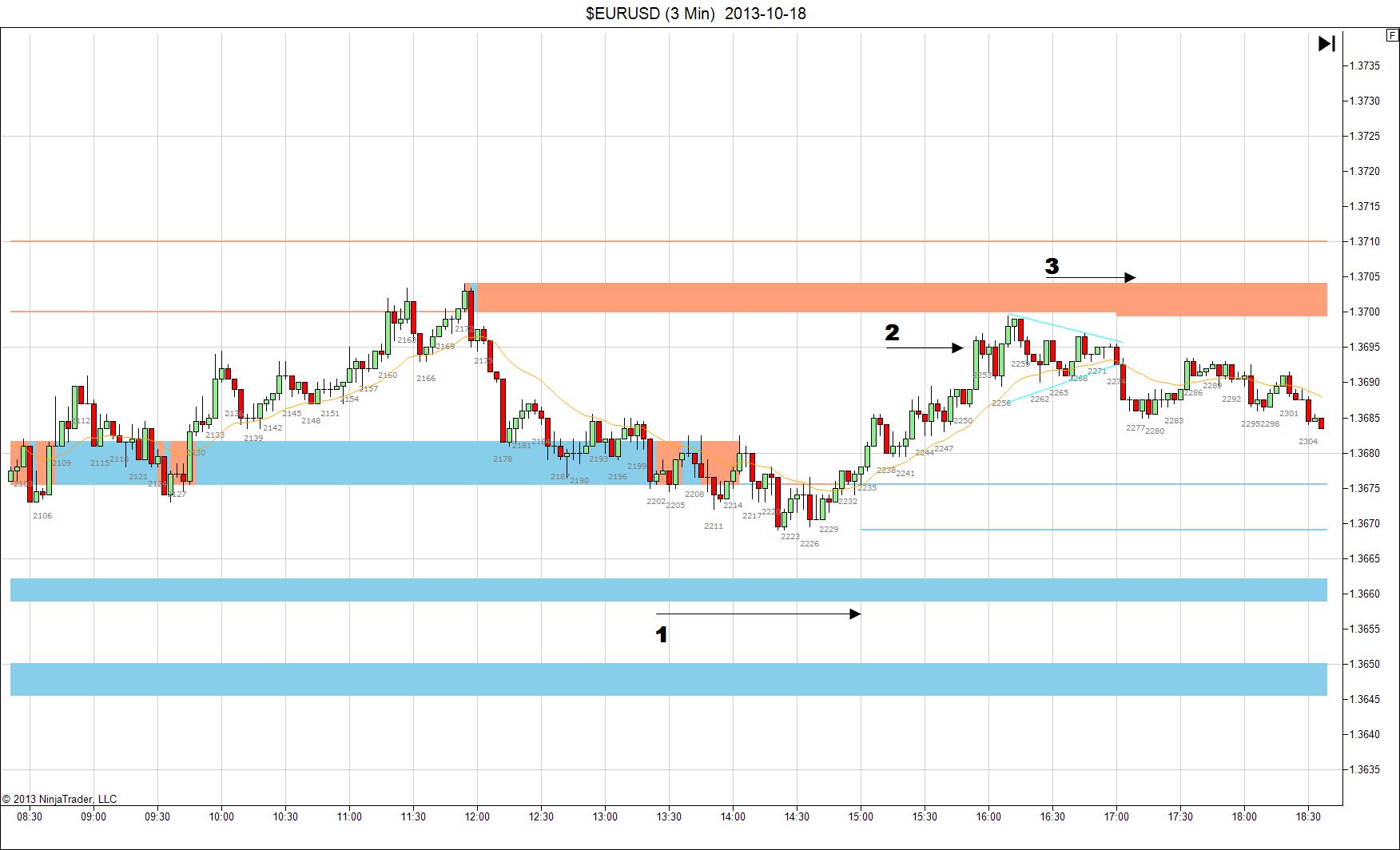The width and height of the screenshot is (1400, 850).
Task: Click the 17:30 time axis label
Action: [x=1180, y=816]
